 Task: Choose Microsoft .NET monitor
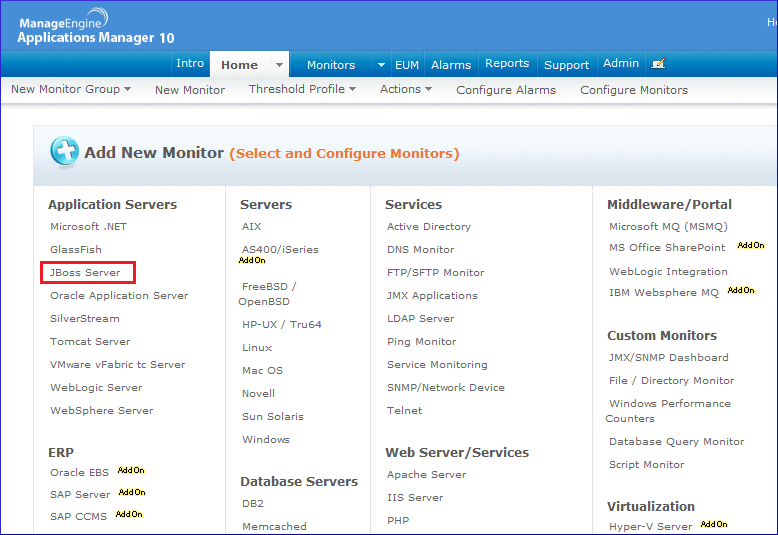tap(88, 227)
